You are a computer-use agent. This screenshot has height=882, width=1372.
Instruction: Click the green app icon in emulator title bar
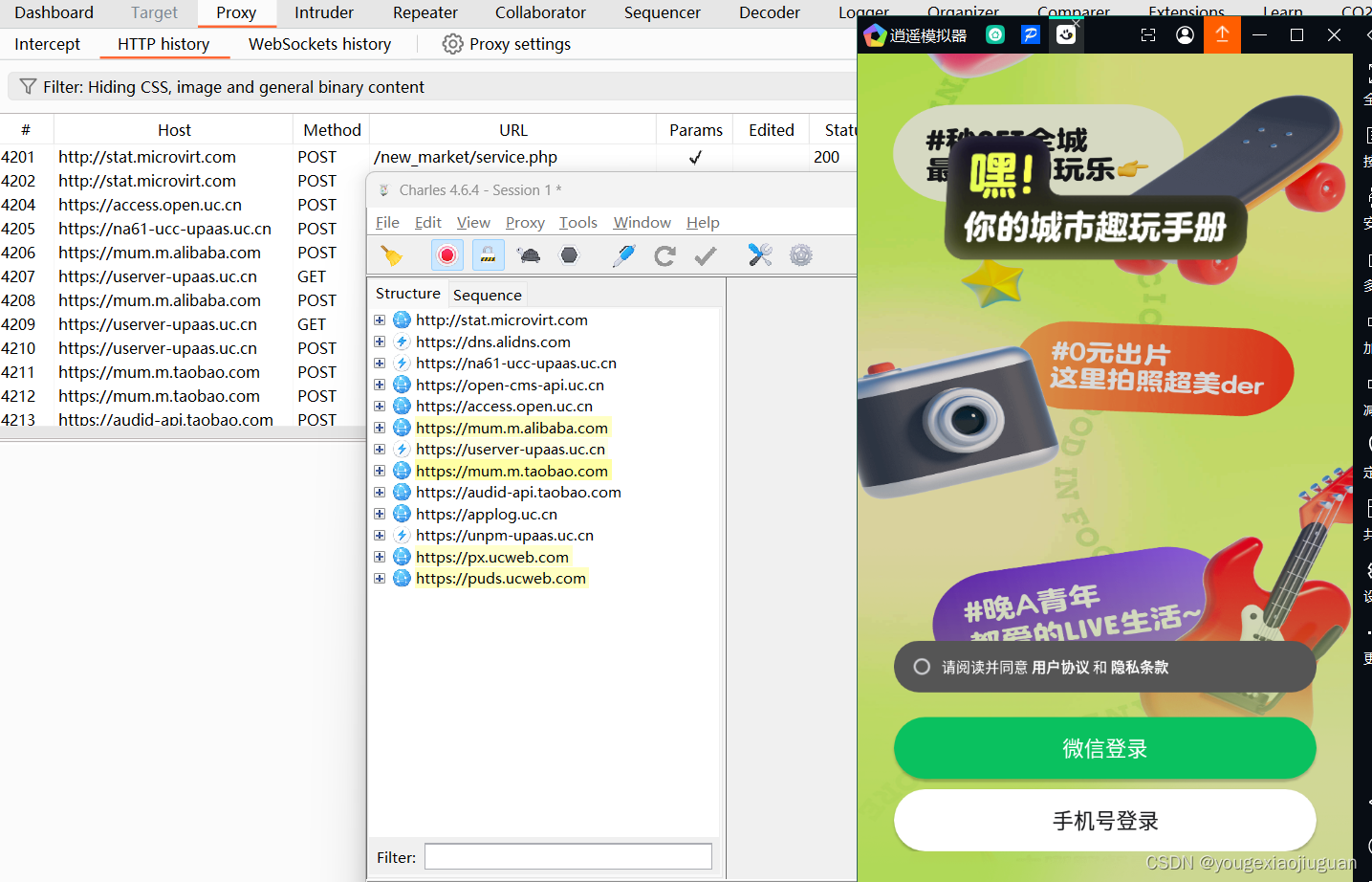pos(995,34)
